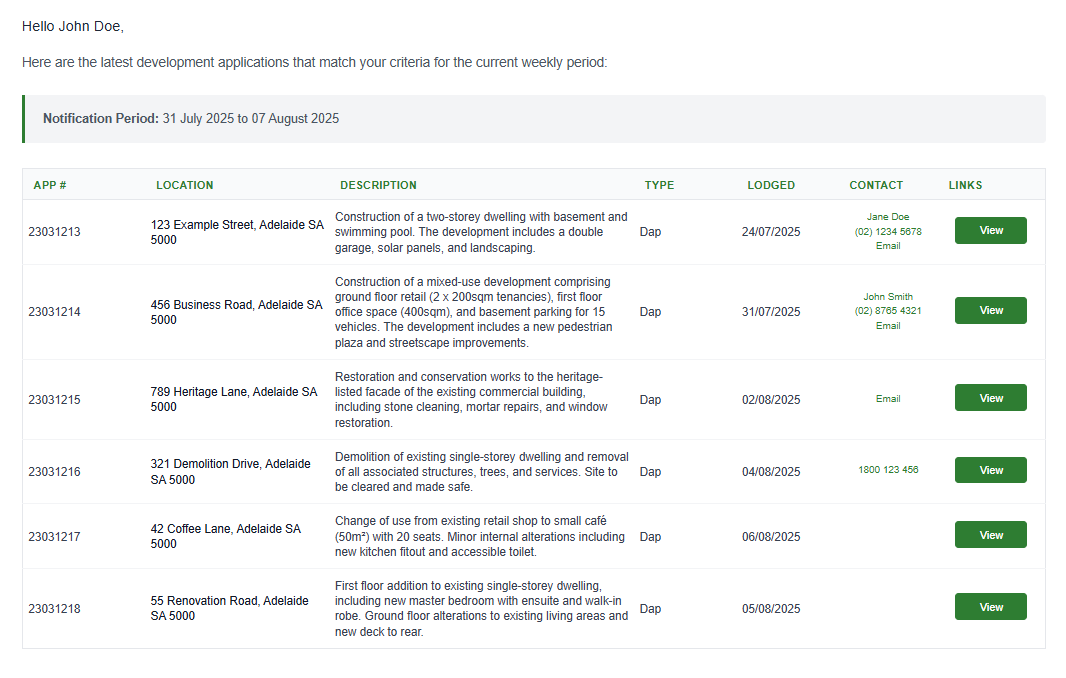Click phone number 1800 123 456
Screen dimensions: 1066x678
point(888,470)
